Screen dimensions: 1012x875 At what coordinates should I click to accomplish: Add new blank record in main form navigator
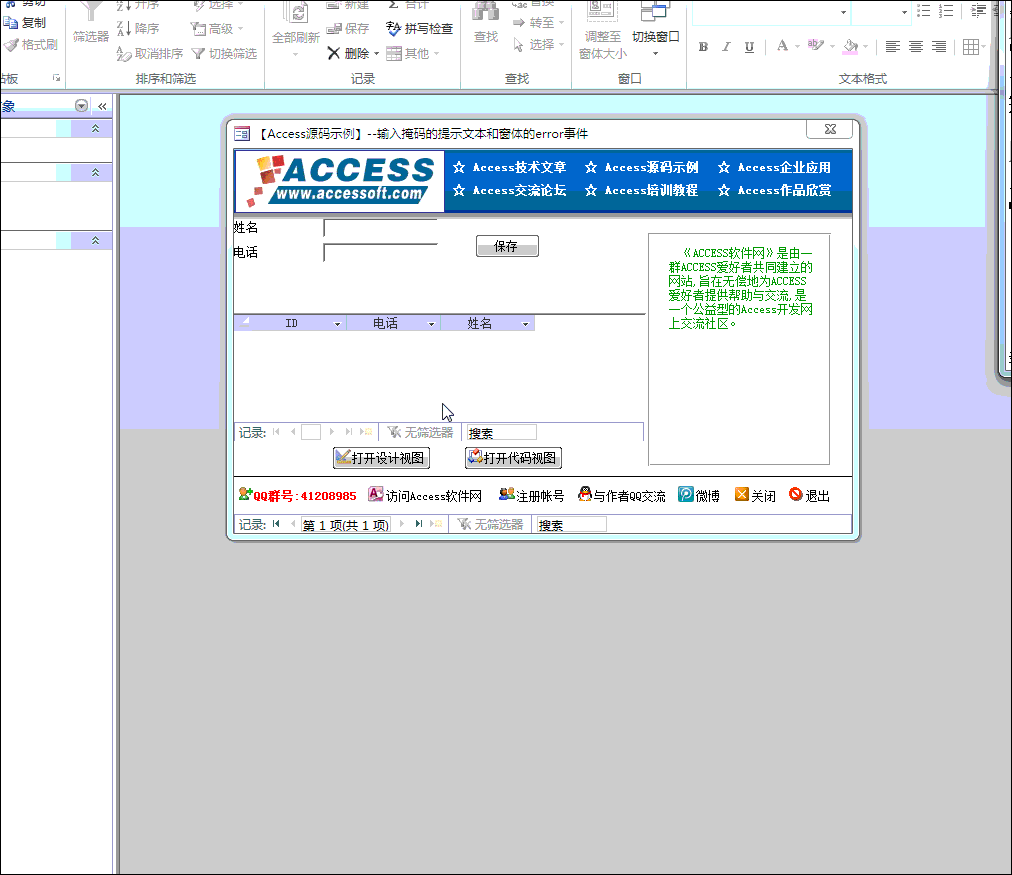(x=436, y=524)
